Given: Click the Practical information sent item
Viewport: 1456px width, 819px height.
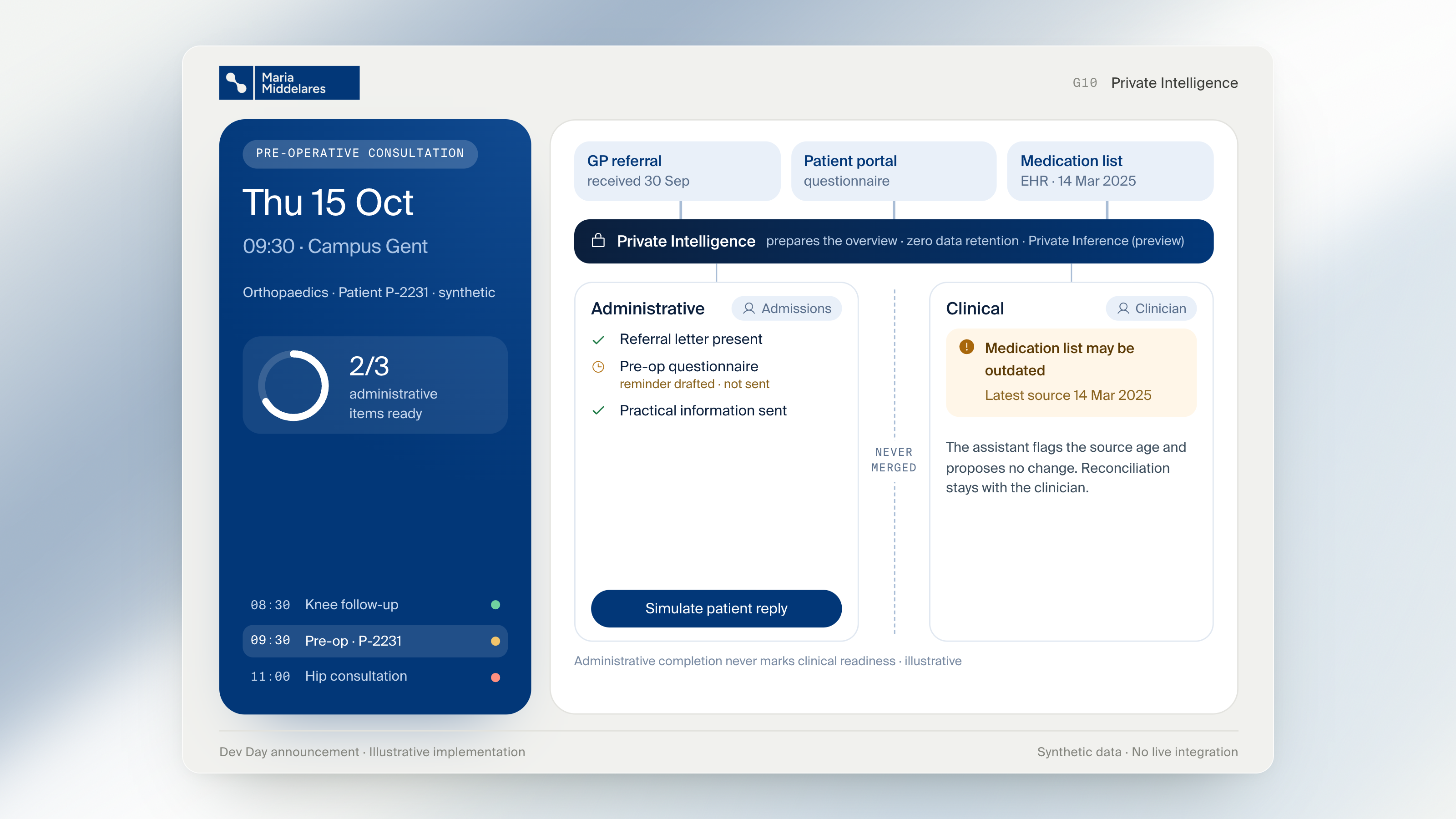Looking at the screenshot, I should tap(703, 410).
